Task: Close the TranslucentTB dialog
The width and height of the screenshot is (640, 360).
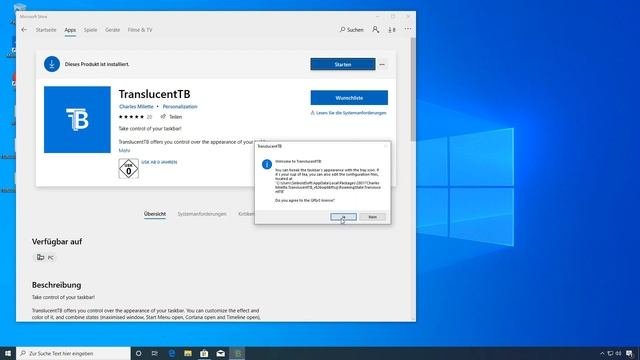Action: tap(385, 146)
